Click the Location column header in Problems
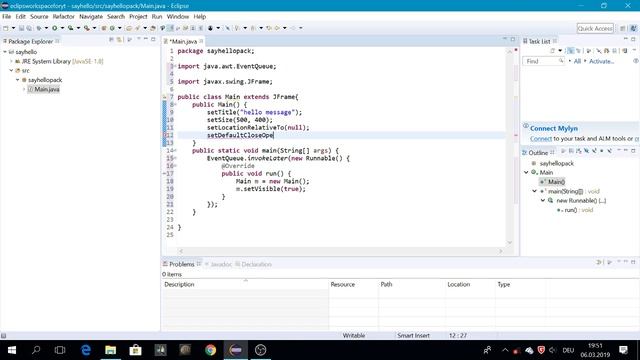The height and width of the screenshot is (360, 640). click(469, 284)
